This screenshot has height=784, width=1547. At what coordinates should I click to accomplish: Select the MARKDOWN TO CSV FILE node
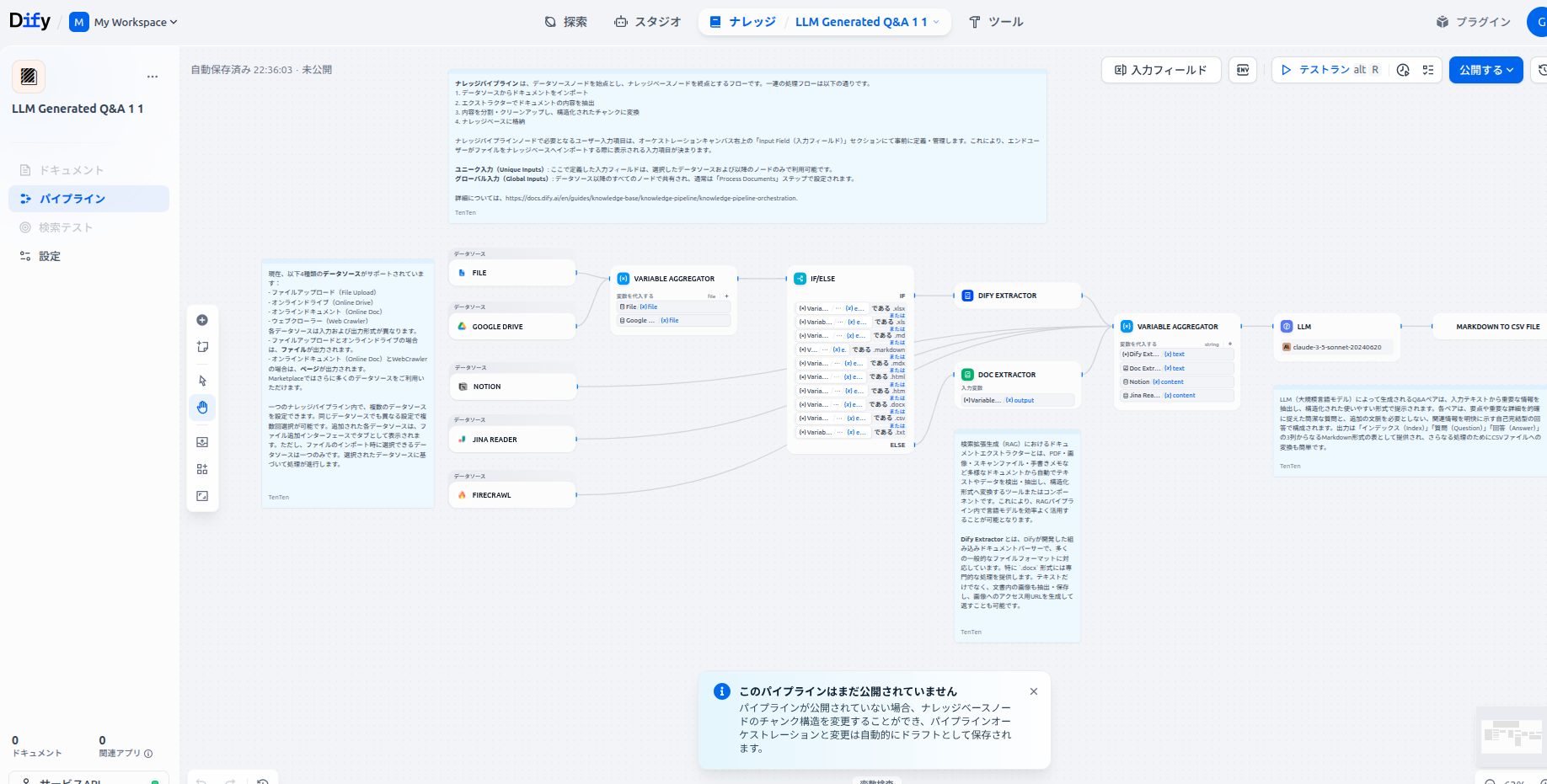1490,327
